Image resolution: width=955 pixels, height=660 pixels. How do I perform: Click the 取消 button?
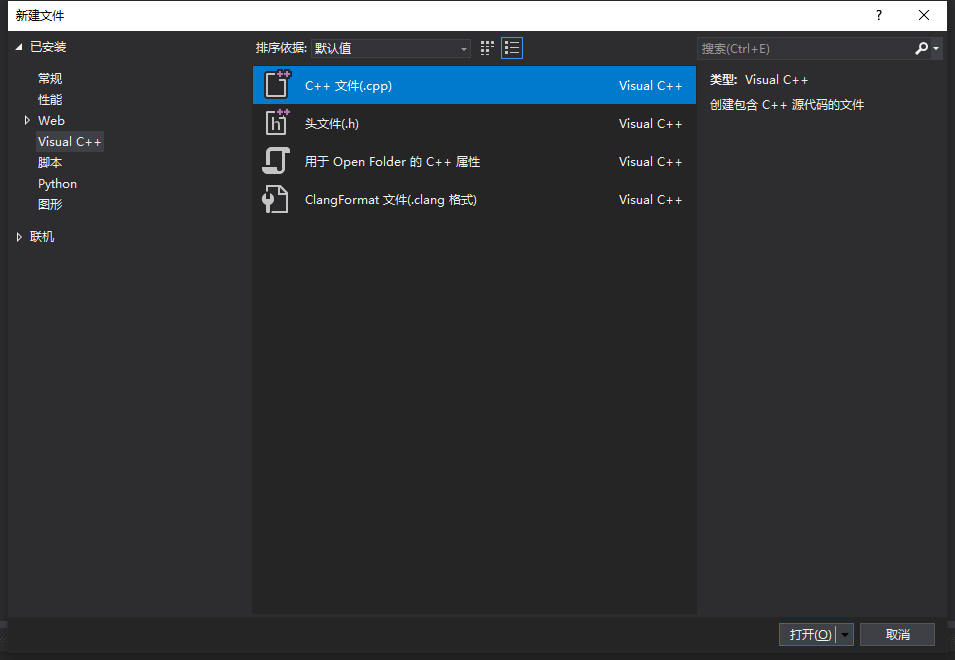click(897, 634)
